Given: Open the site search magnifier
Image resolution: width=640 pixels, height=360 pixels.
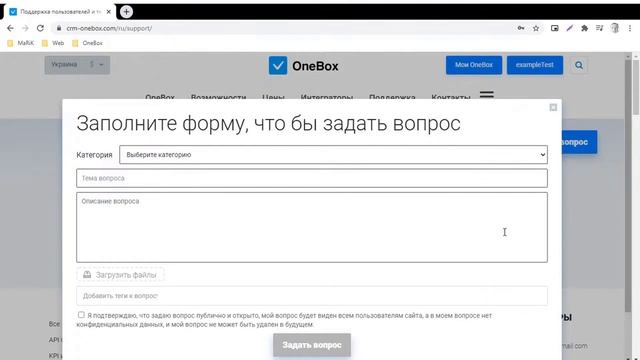Looking at the screenshot, I should tap(579, 65).
